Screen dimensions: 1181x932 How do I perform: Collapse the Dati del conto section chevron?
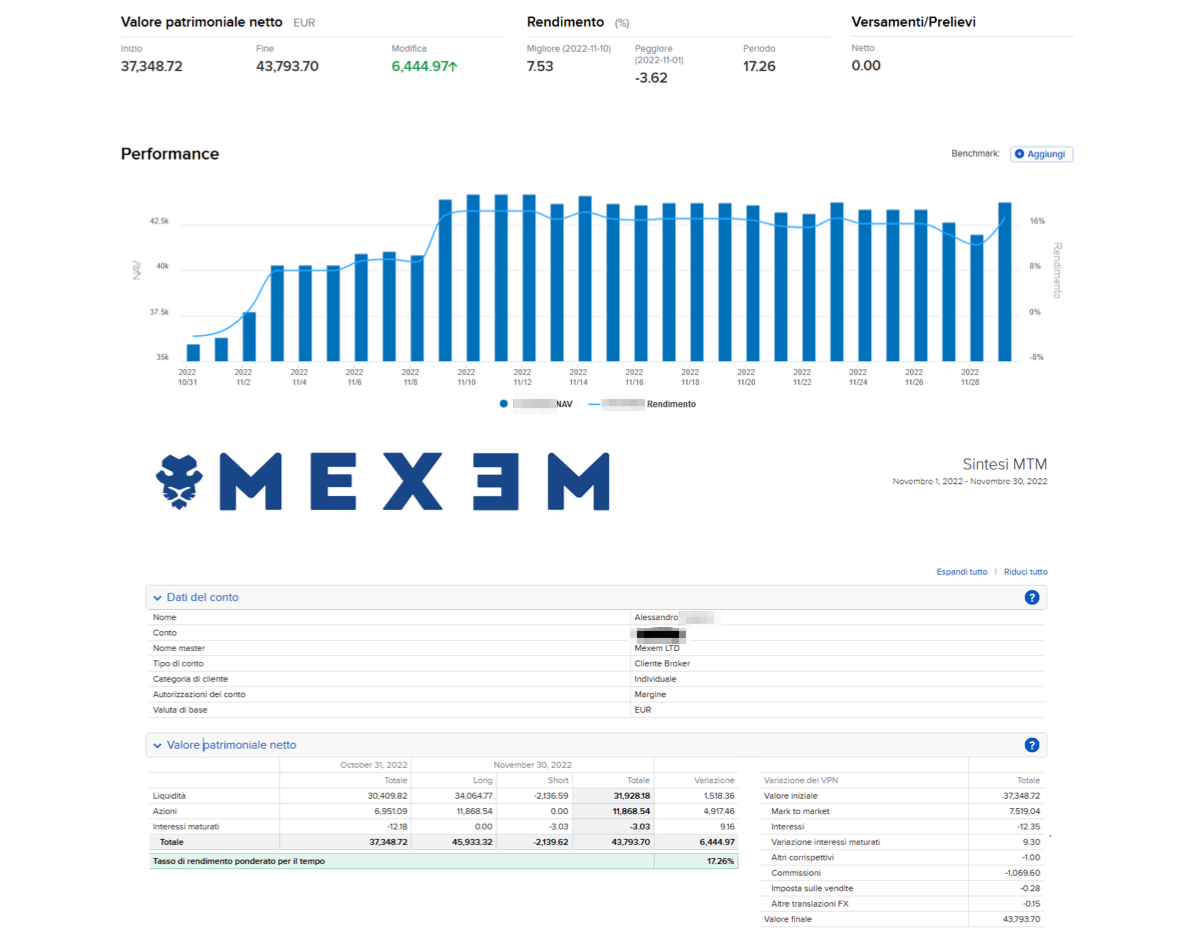pos(158,598)
